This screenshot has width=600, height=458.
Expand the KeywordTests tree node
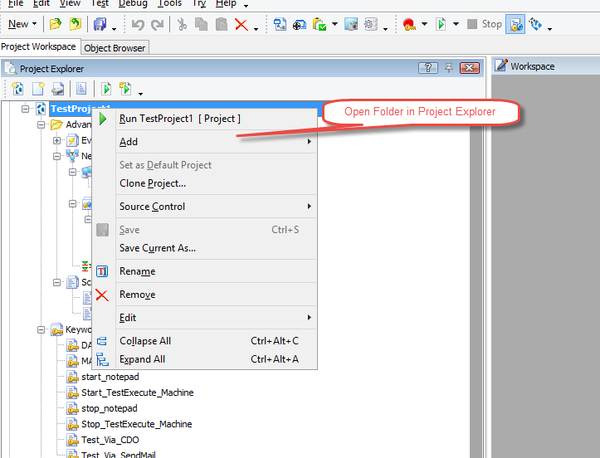click(41, 329)
